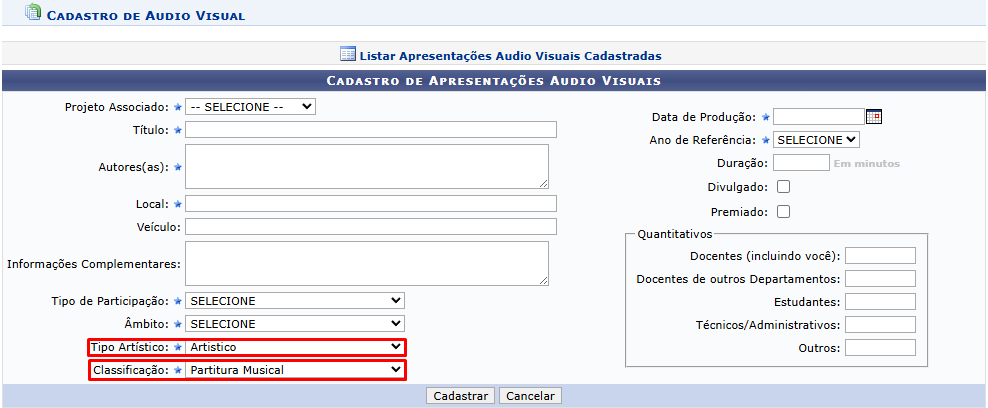
Task: Focus the Técnicos/Administrativos quantity field
Action: tap(880, 324)
